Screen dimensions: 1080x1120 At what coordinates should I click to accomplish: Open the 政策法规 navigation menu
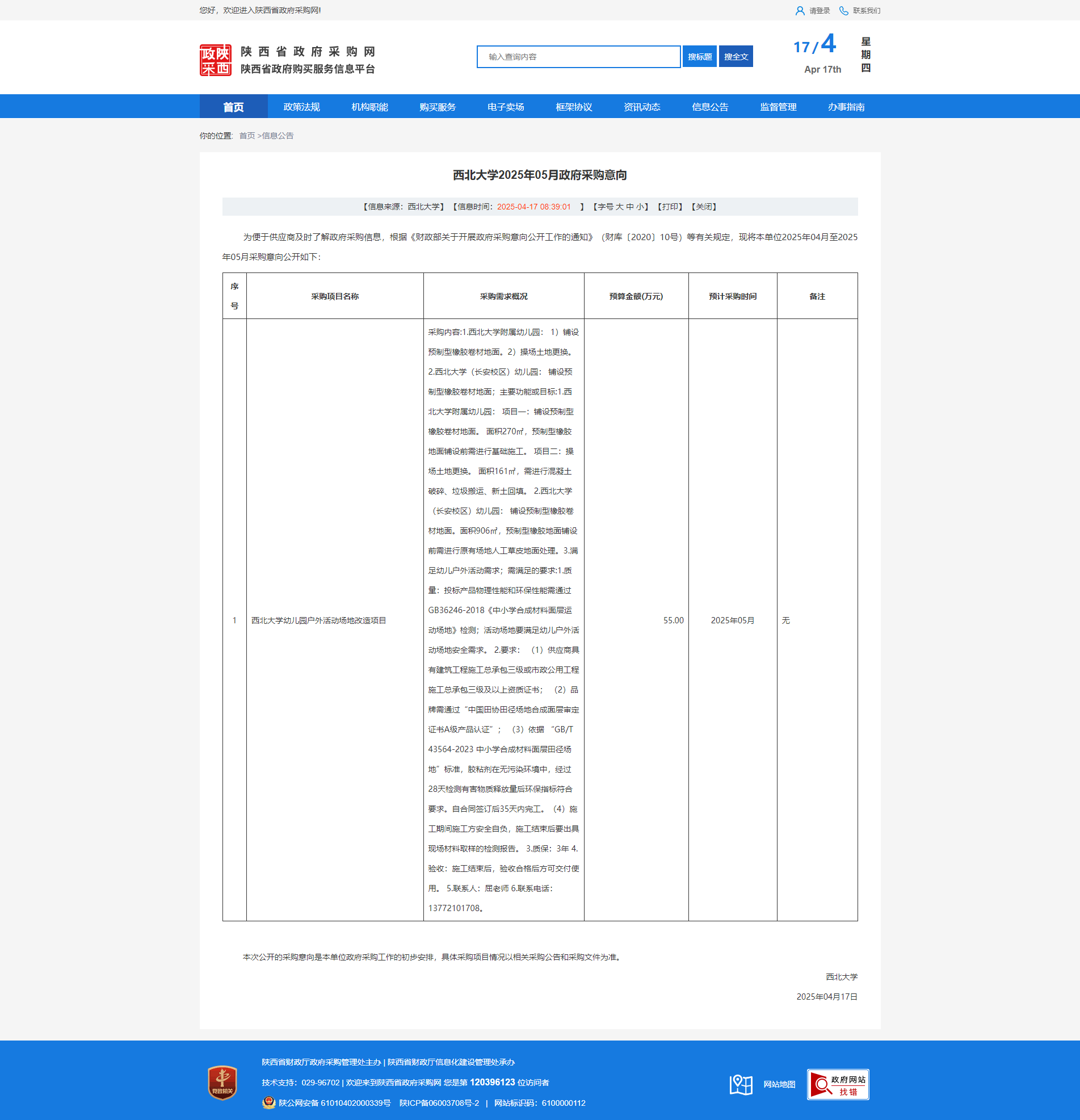click(x=301, y=107)
